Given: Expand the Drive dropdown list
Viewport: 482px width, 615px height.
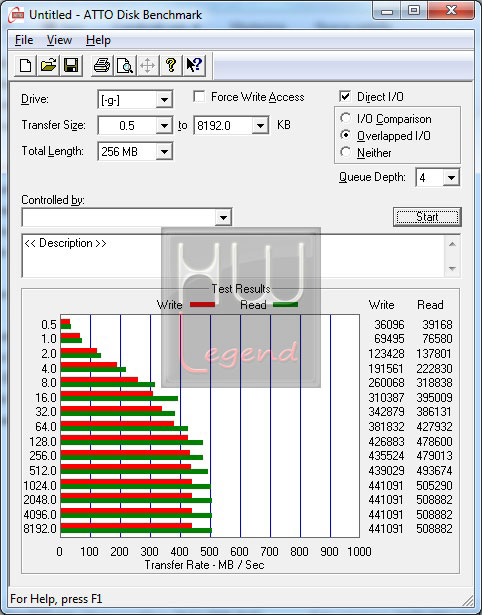Looking at the screenshot, I should [164, 100].
